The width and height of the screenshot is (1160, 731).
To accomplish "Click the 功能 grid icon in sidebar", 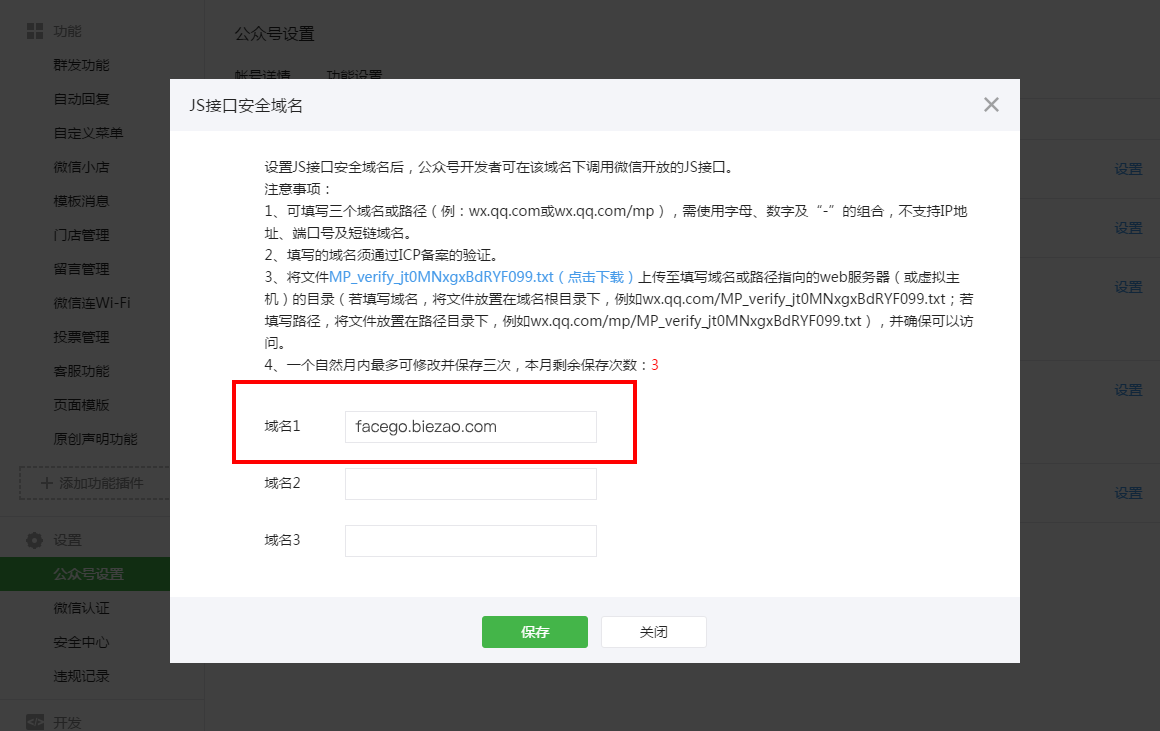I will coord(34,31).
